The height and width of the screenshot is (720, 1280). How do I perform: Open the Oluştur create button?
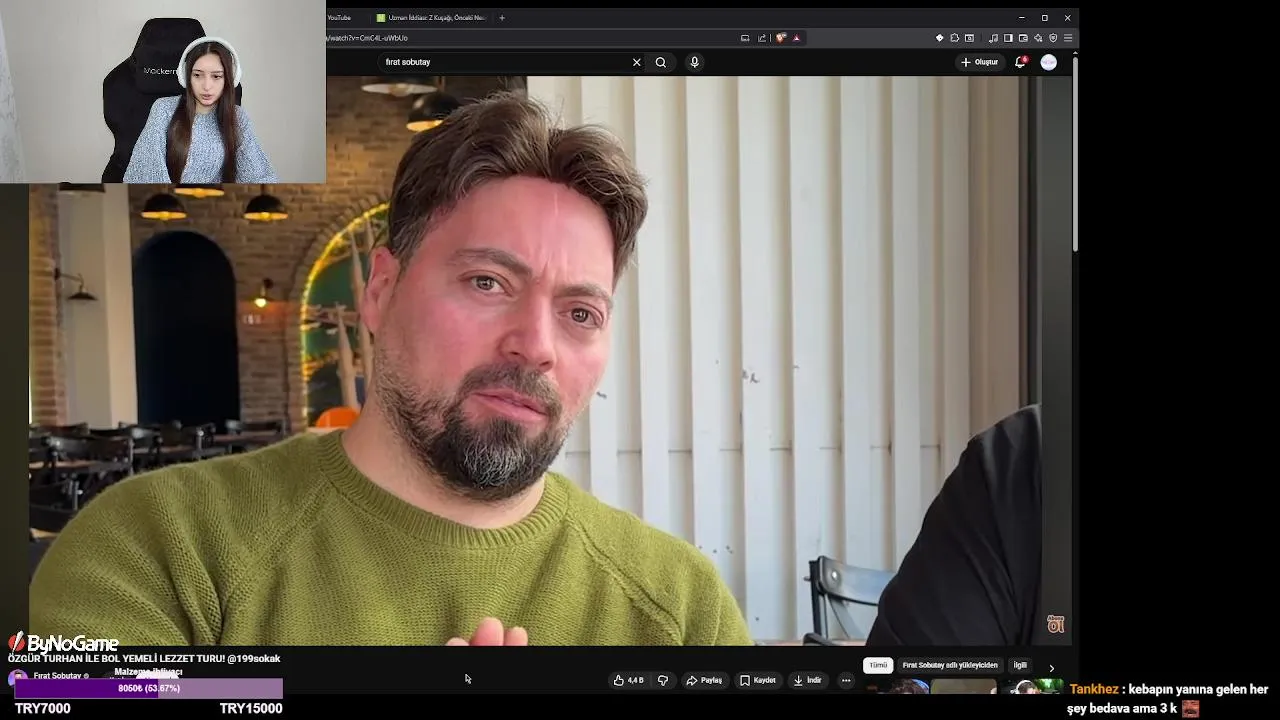click(979, 62)
